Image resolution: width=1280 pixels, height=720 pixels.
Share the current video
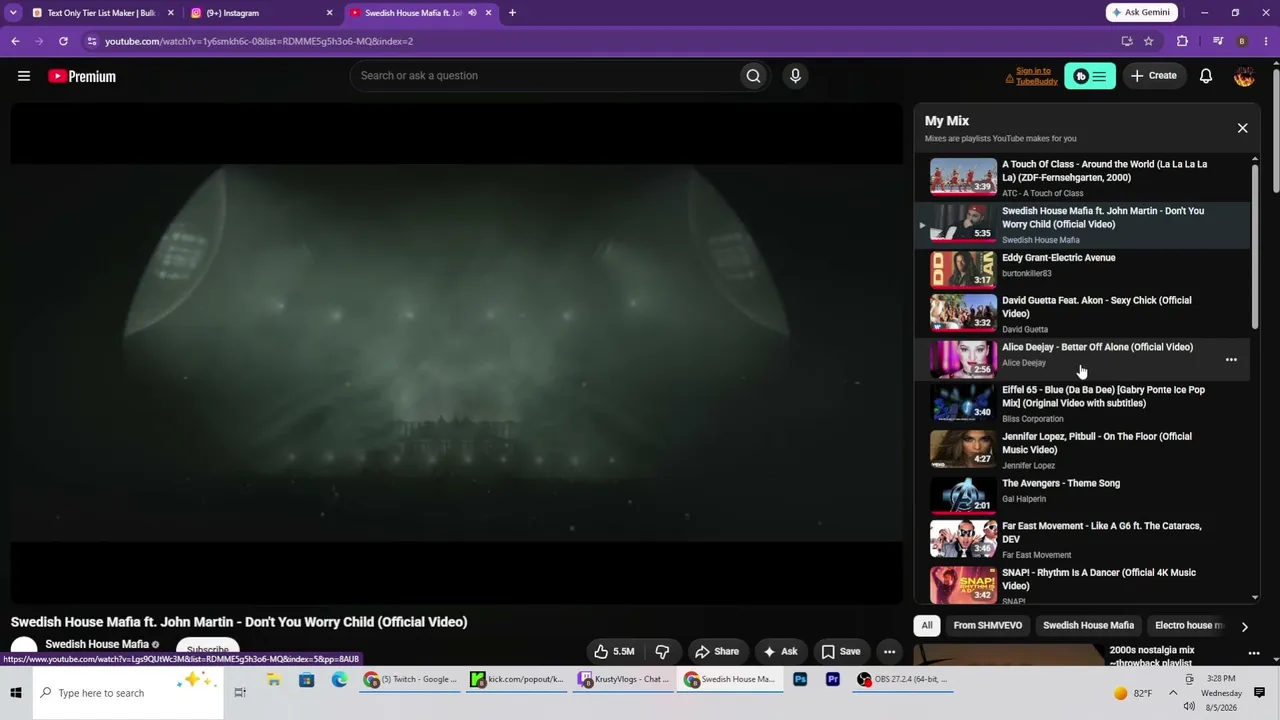(x=717, y=651)
